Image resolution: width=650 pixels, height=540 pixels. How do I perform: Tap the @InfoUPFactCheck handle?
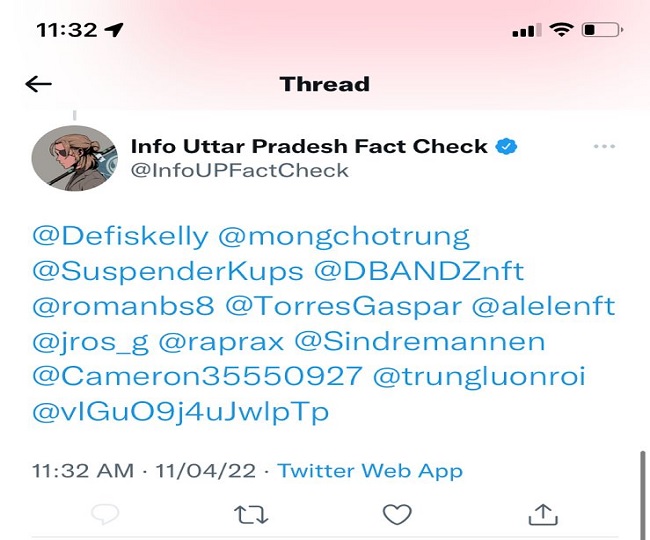pos(240,170)
